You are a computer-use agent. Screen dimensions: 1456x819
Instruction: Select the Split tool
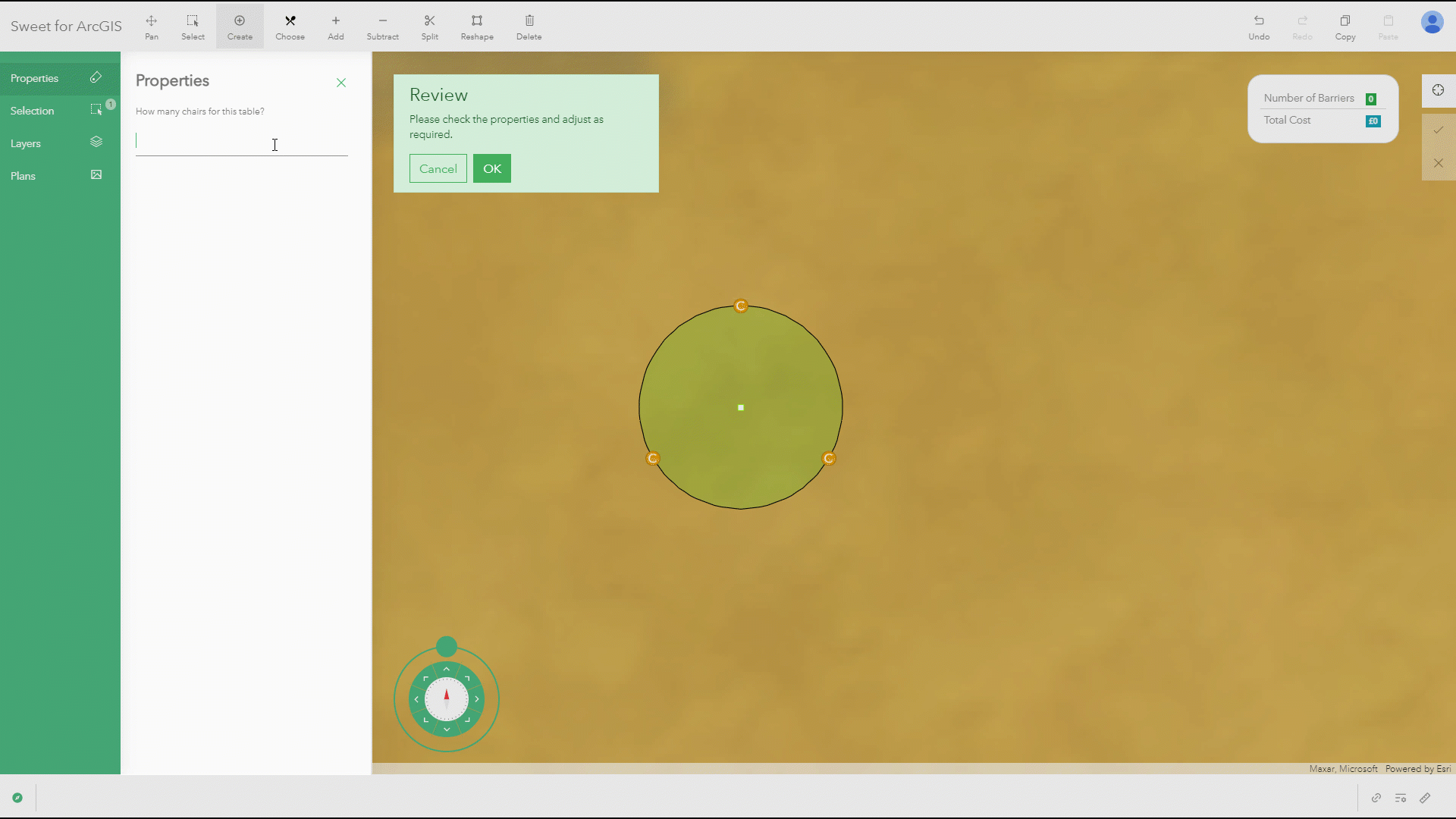point(430,26)
